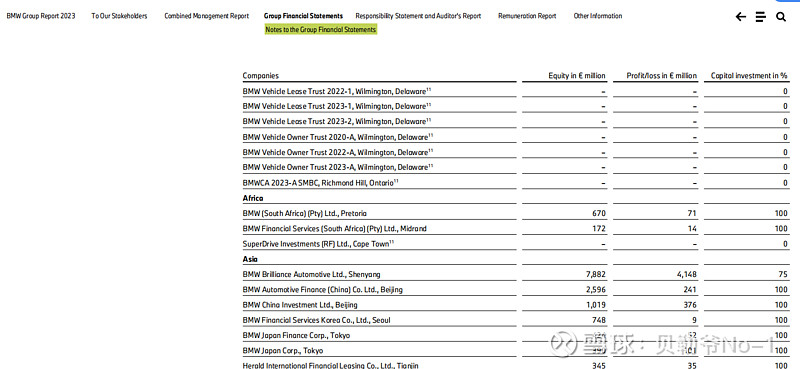Click the Companies column header
Screen dimensions: 800x369
click(261, 76)
